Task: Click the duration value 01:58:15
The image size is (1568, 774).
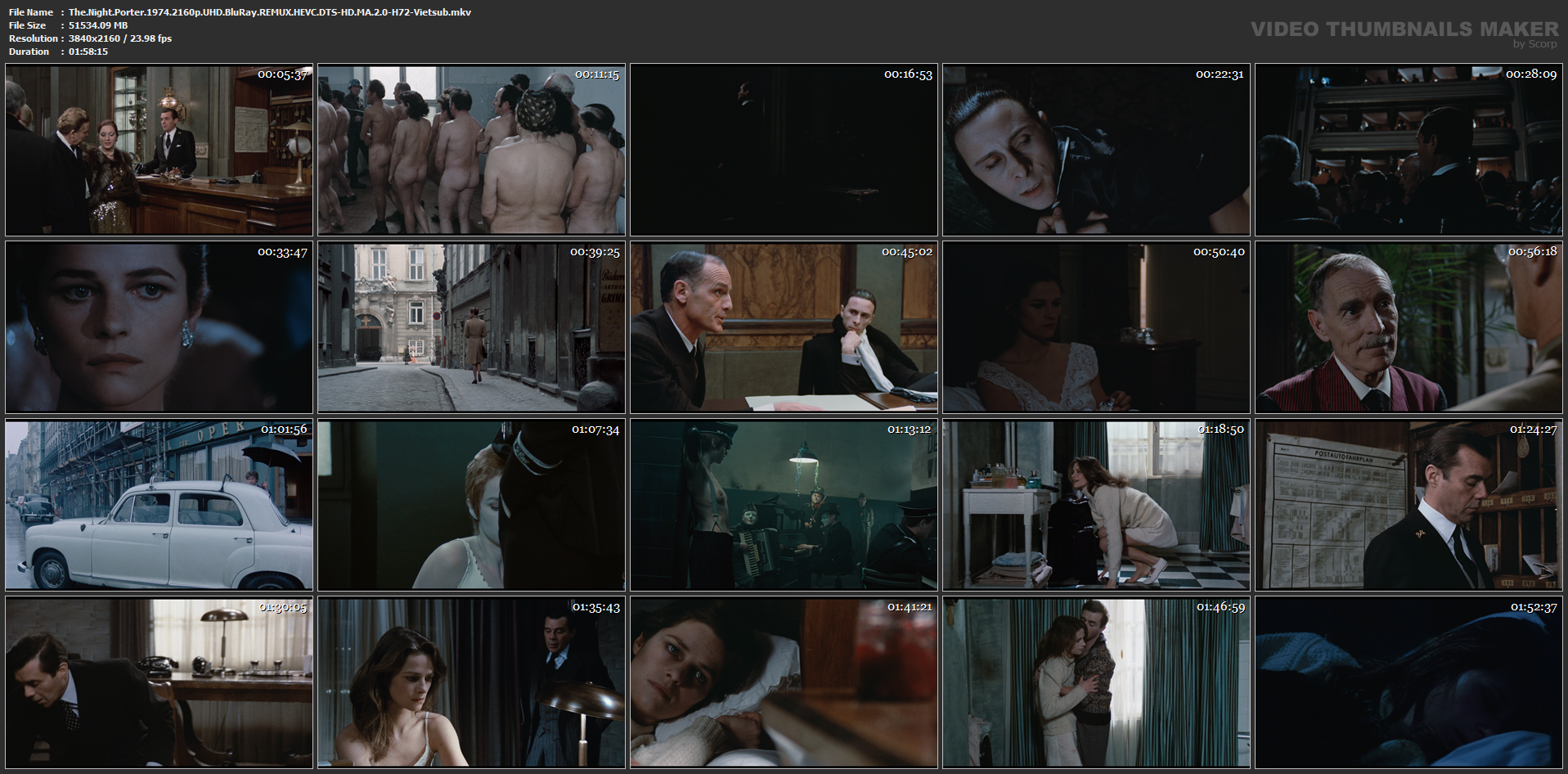Action: pos(88,52)
